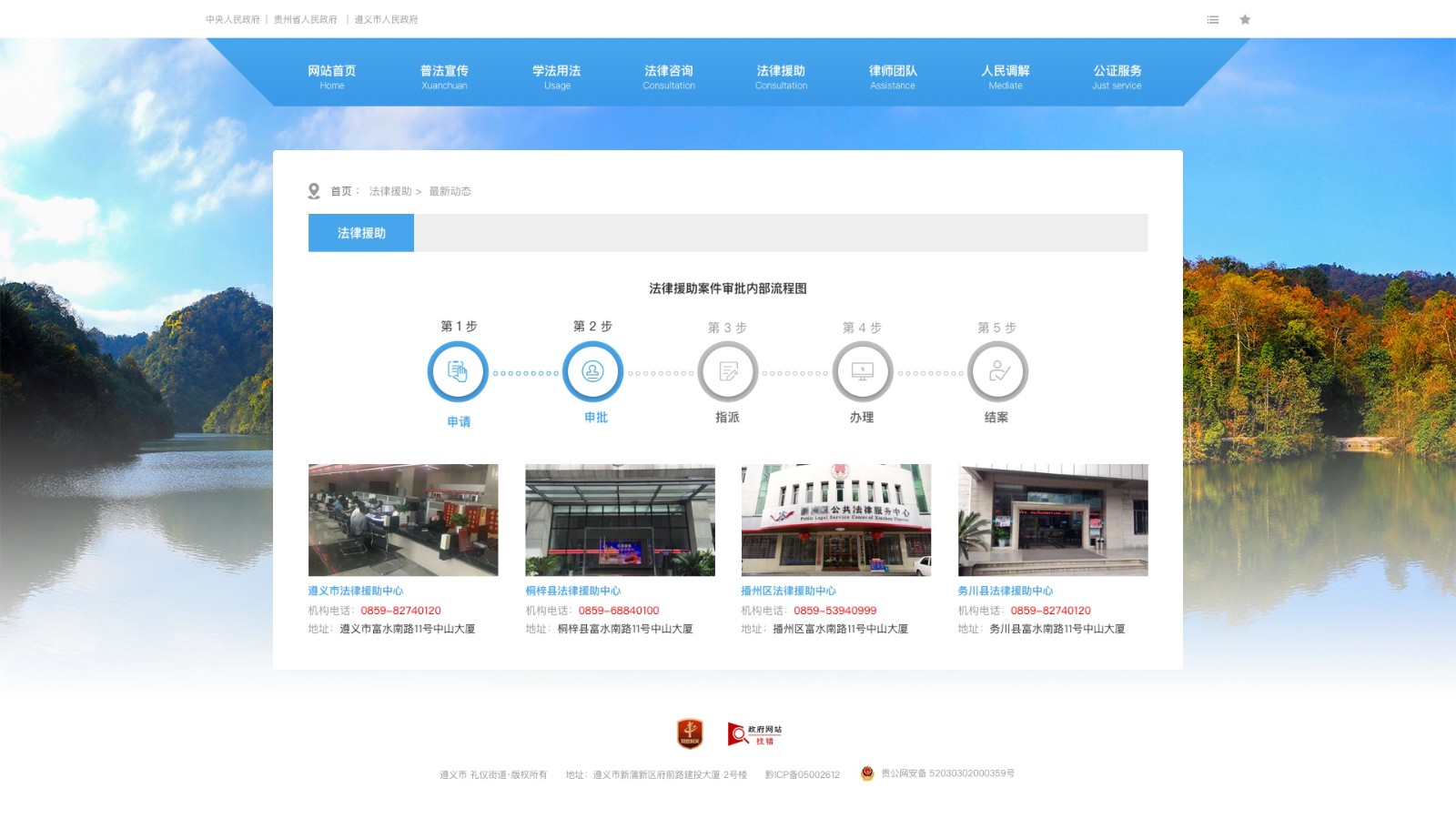This screenshot has height=819, width=1456.
Task: Click the step 3 指派 circle icon
Action: [x=727, y=371]
